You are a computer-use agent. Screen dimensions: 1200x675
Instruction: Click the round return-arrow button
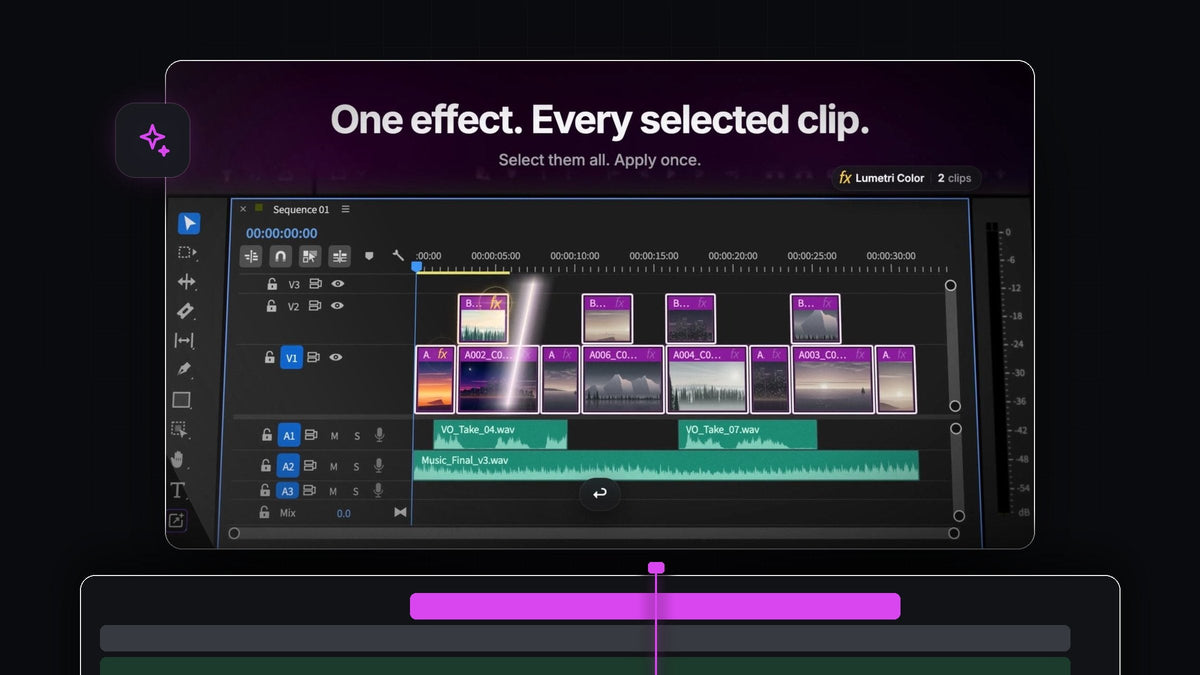[x=600, y=493]
